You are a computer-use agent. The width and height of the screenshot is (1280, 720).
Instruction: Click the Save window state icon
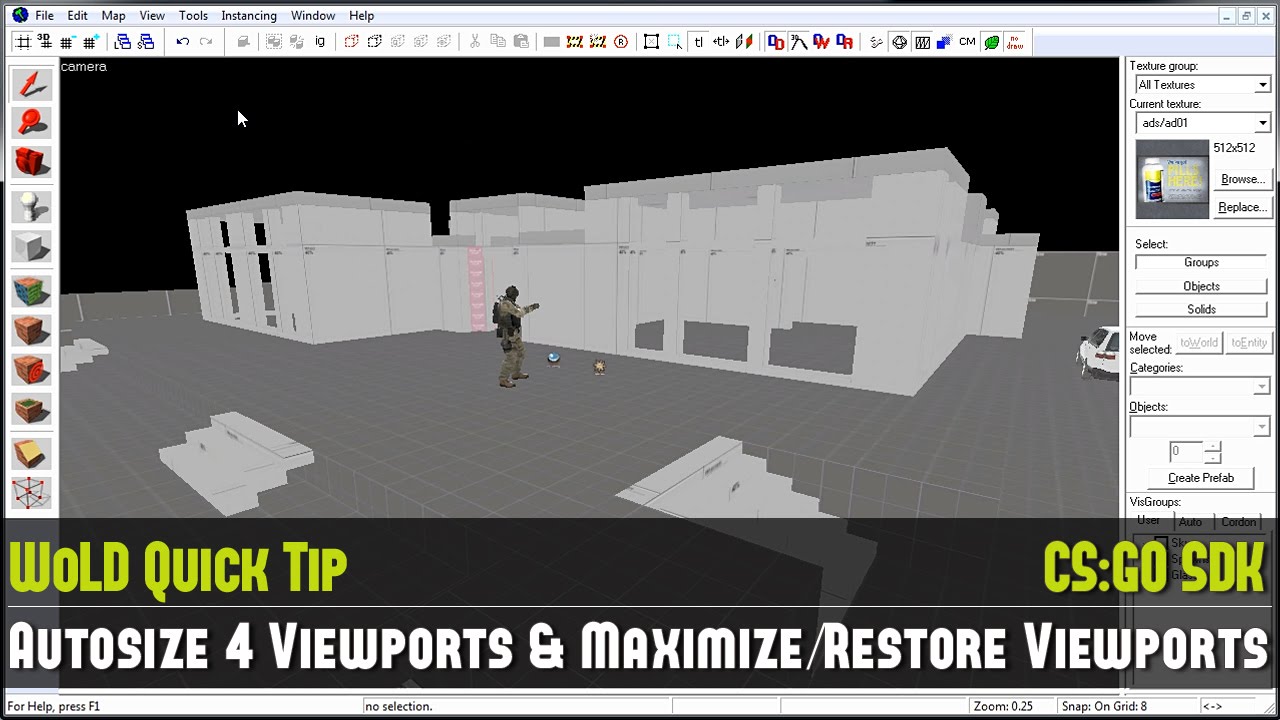point(147,42)
